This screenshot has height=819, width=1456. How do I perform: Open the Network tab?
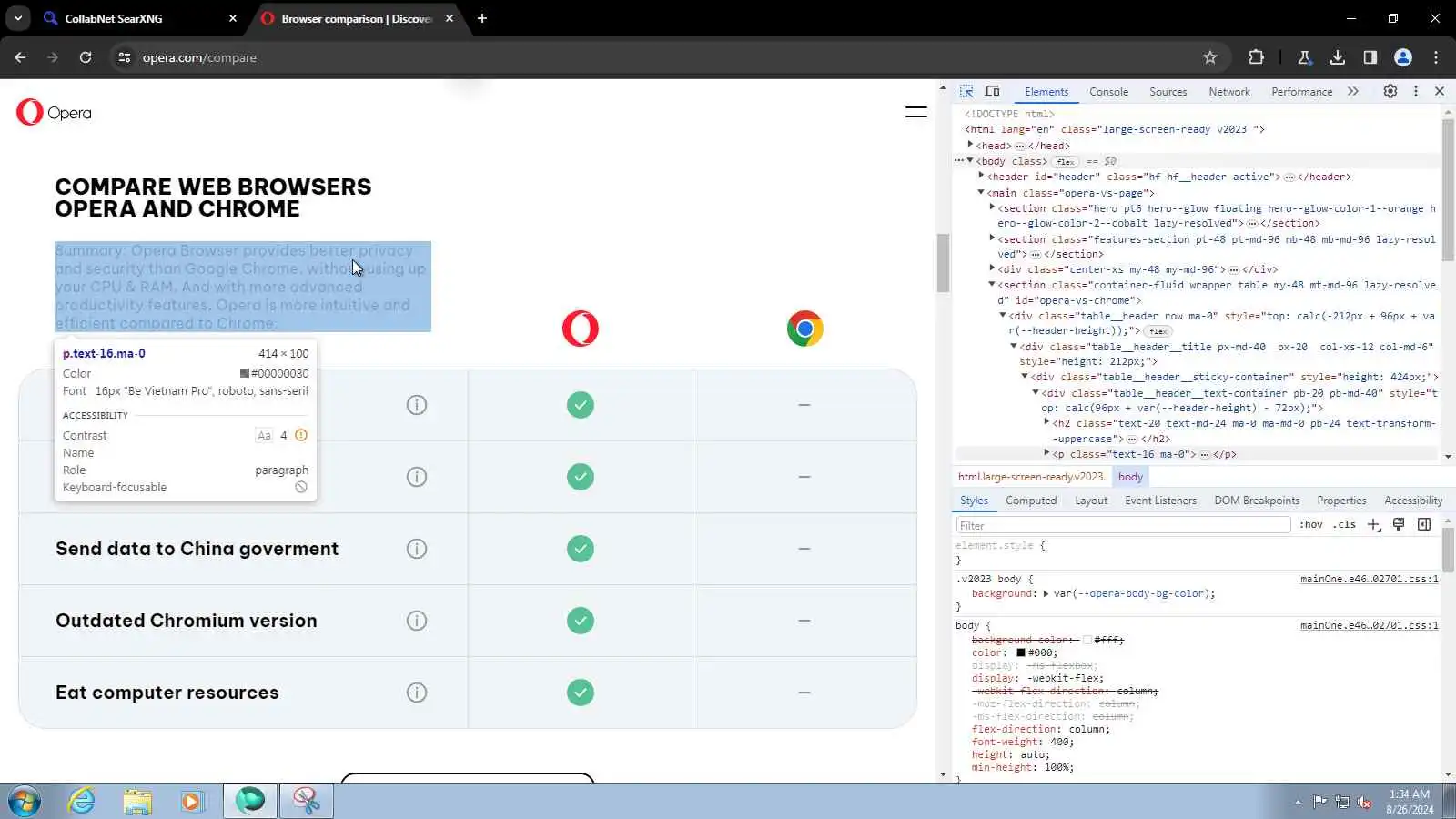(1229, 92)
